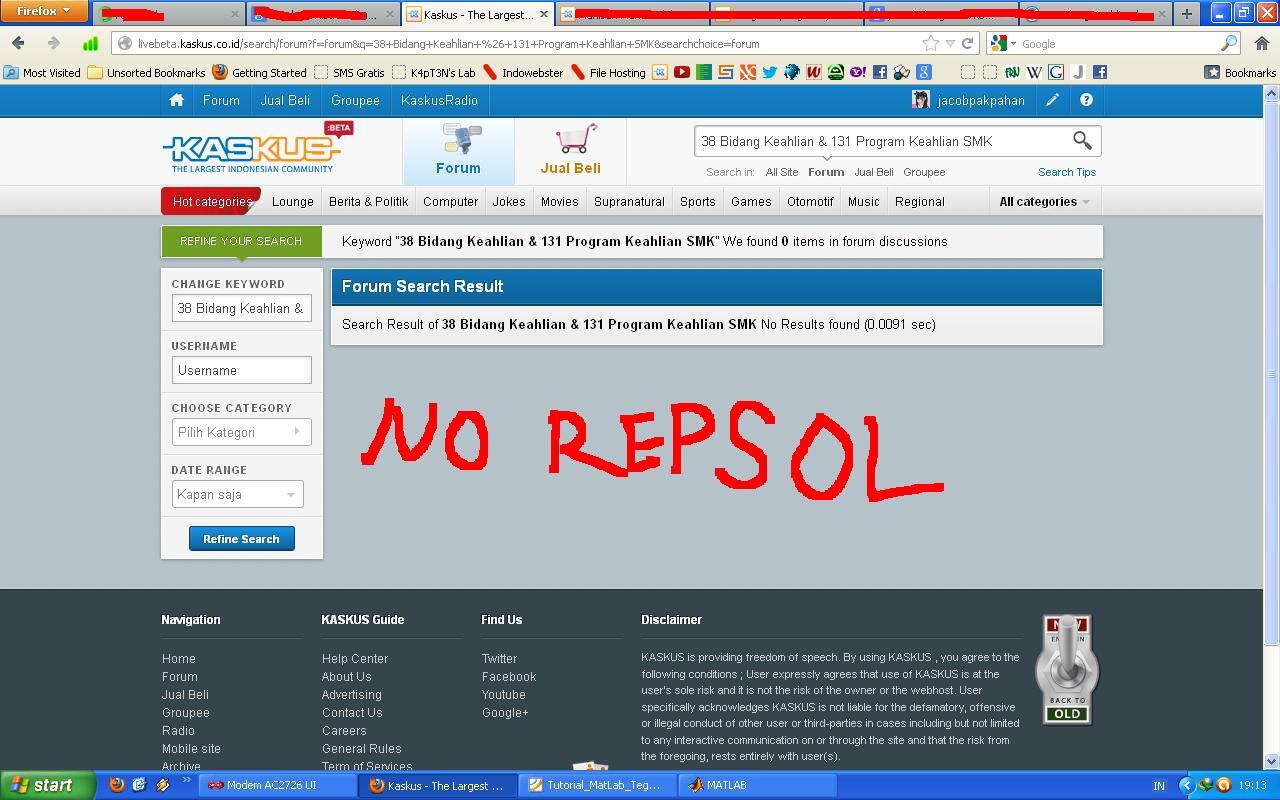Screen dimensions: 1280x800
Task: Click the YouTube bookmark icon
Action: [681, 72]
